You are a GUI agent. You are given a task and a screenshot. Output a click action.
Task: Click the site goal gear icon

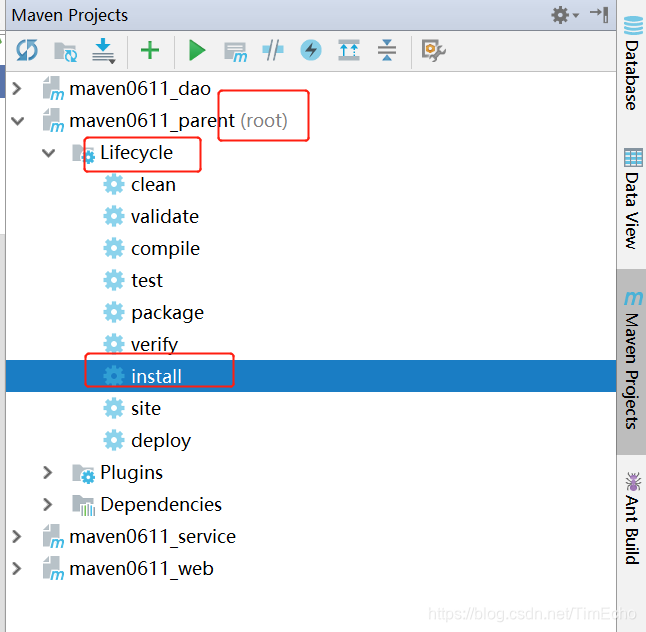(x=114, y=408)
